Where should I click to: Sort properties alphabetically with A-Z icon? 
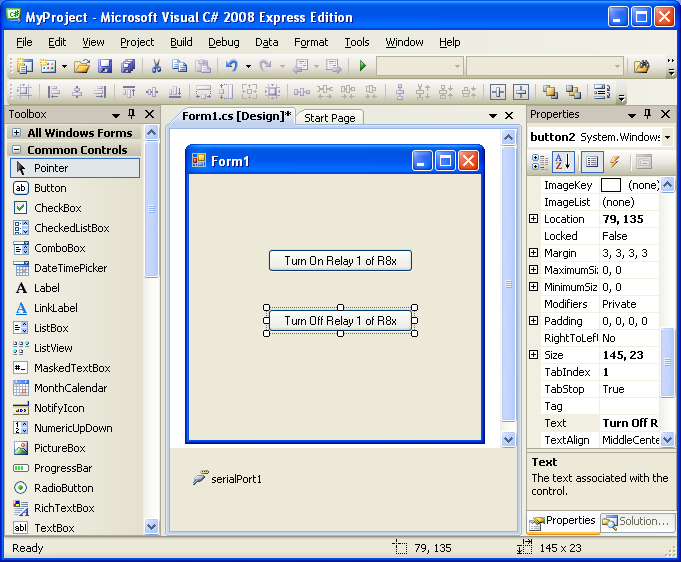pos(563,162)
